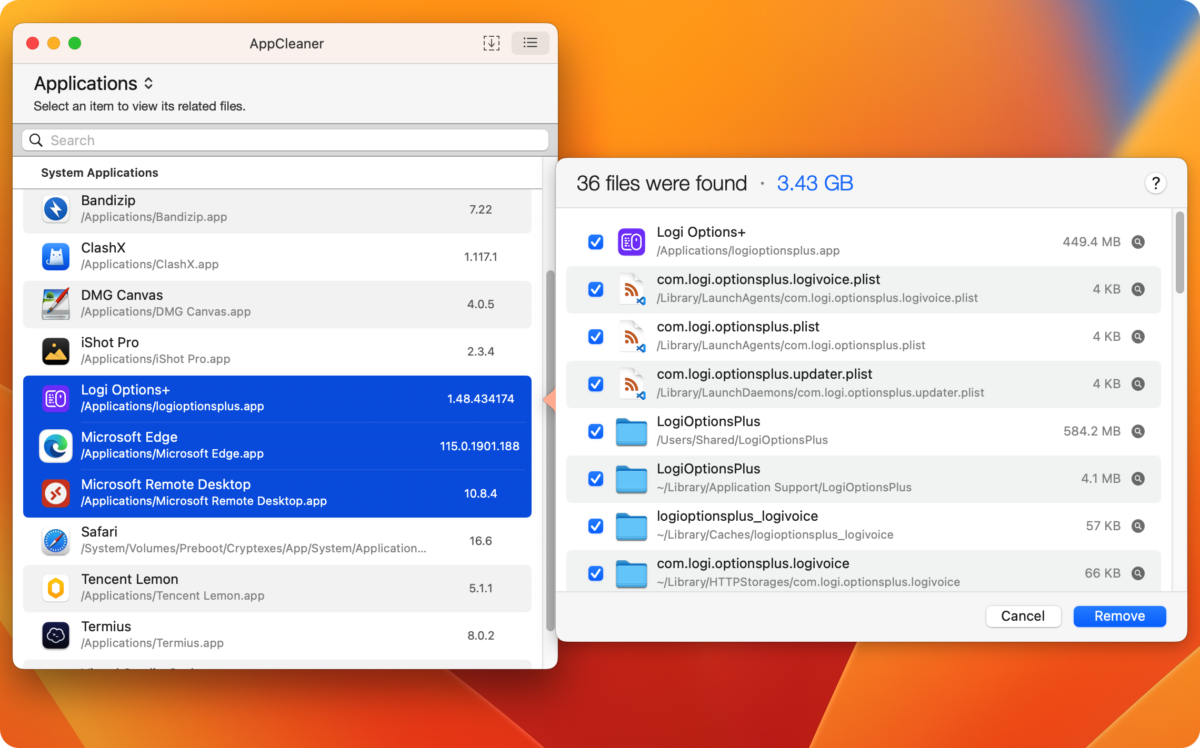The width and height of the screenshot is (1200, 748).
Task: Click the Safari compass icon
Action: pyautogui.click(x=56, y=540)
